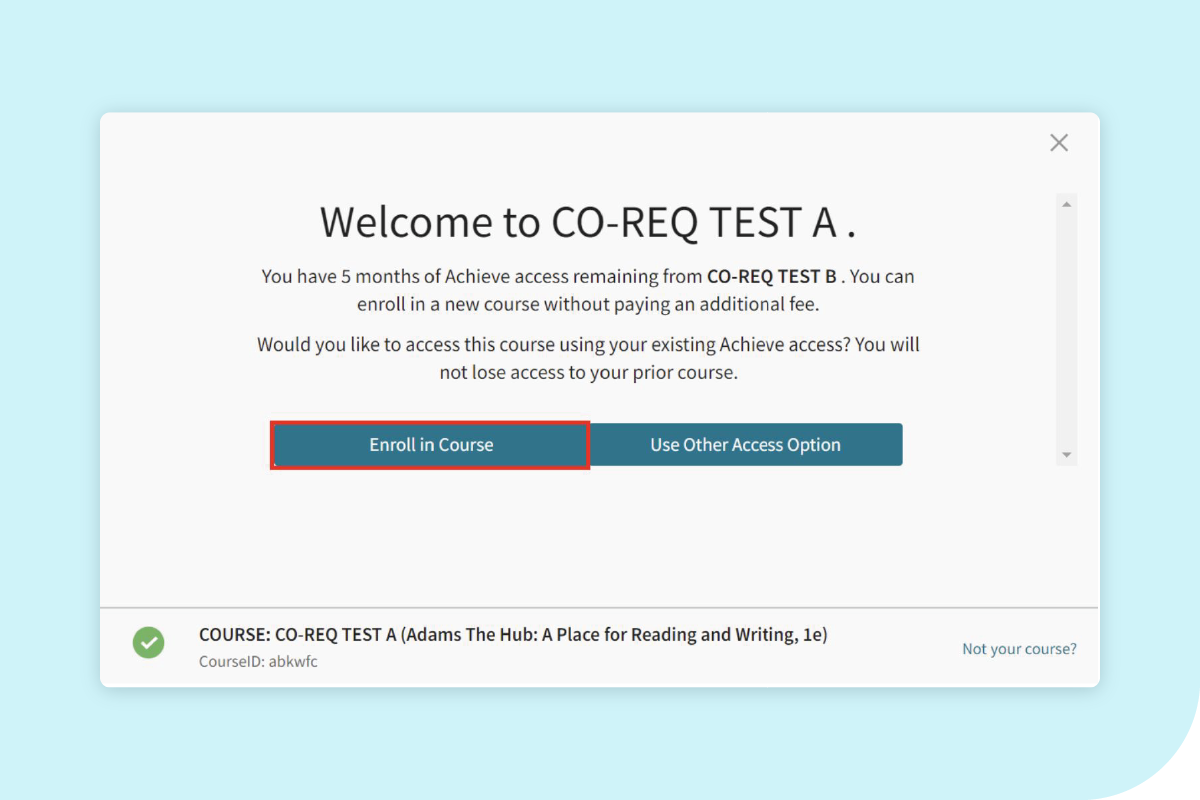Click the 'Welcome to CO-REQ TEST A' heading
The height and width of the screenshot is (800, 1200).
tap(588, 222)
